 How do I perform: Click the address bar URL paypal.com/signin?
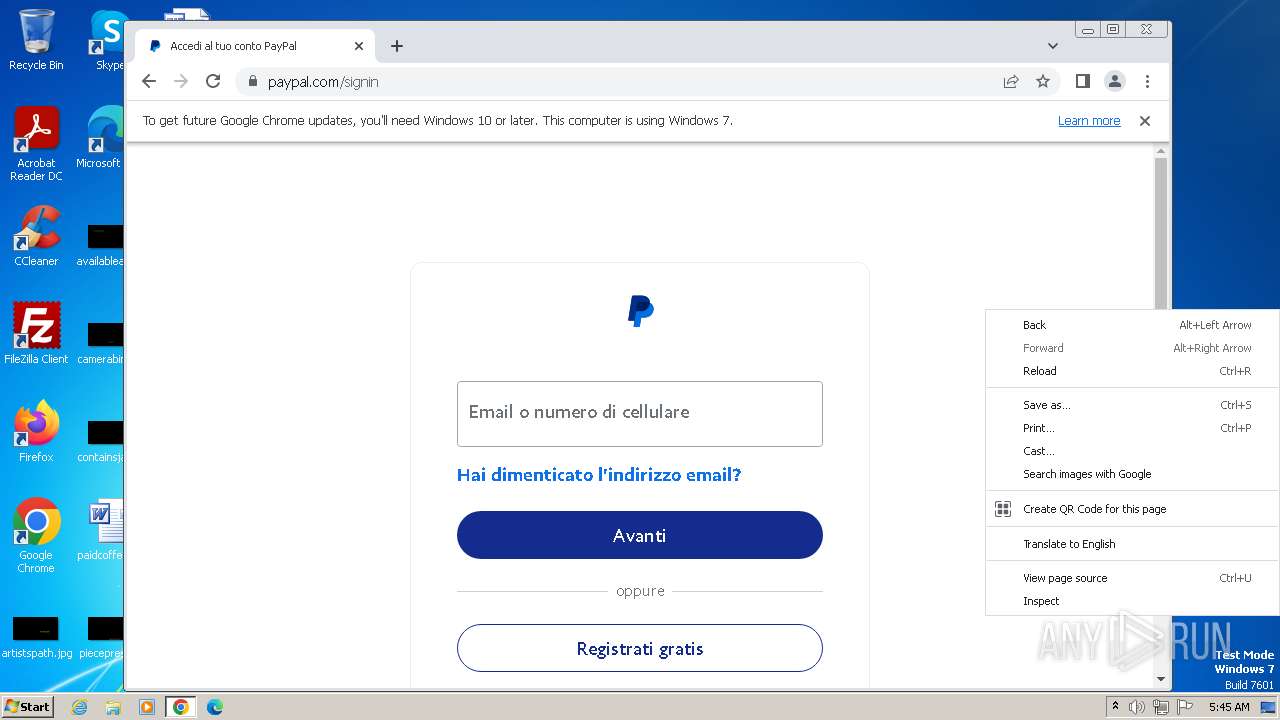(x=323, y=82)
